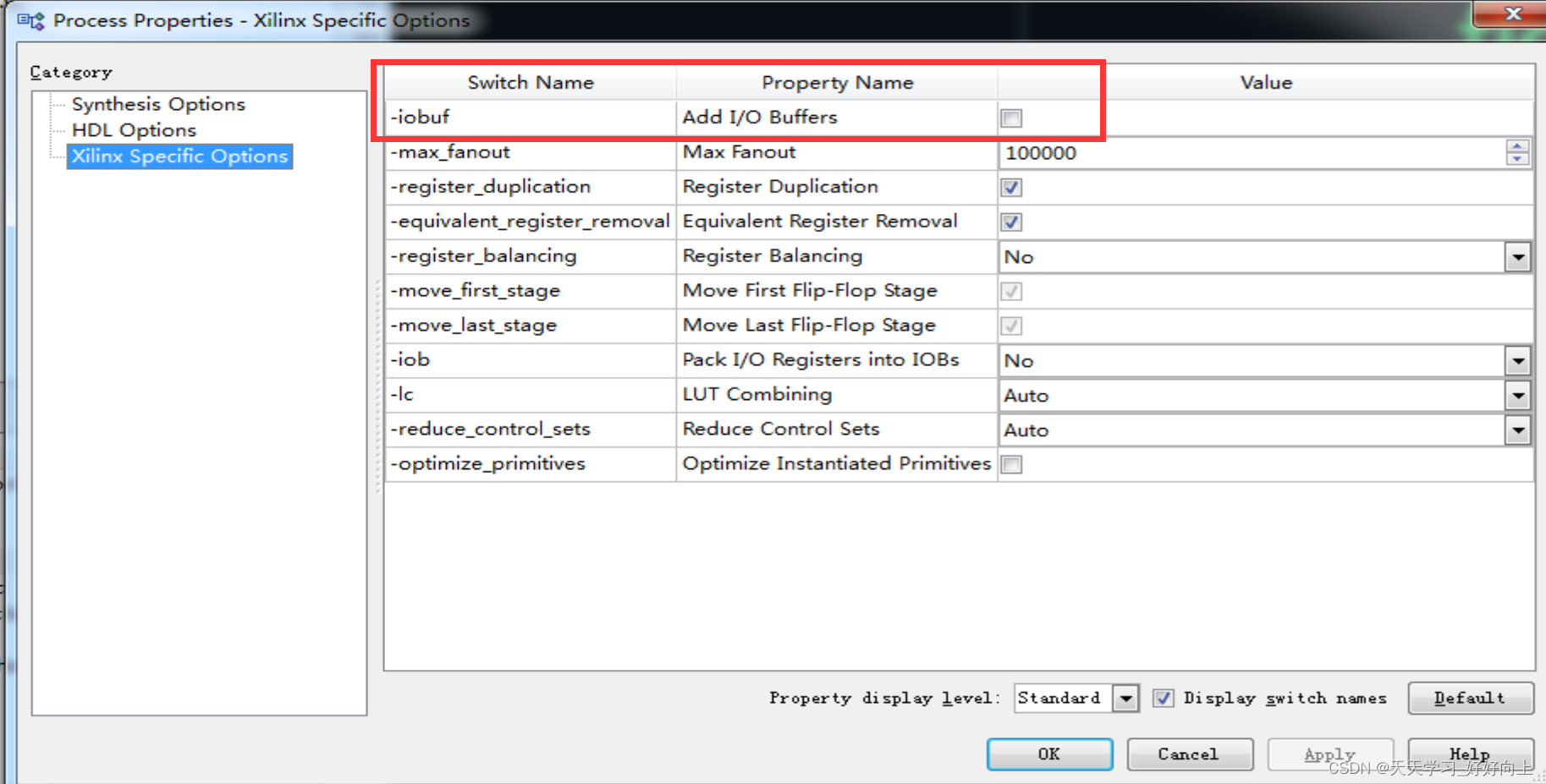1546x784 pixels.
Task: Click the Equivalent Register Removal property name
Action: 820,222
